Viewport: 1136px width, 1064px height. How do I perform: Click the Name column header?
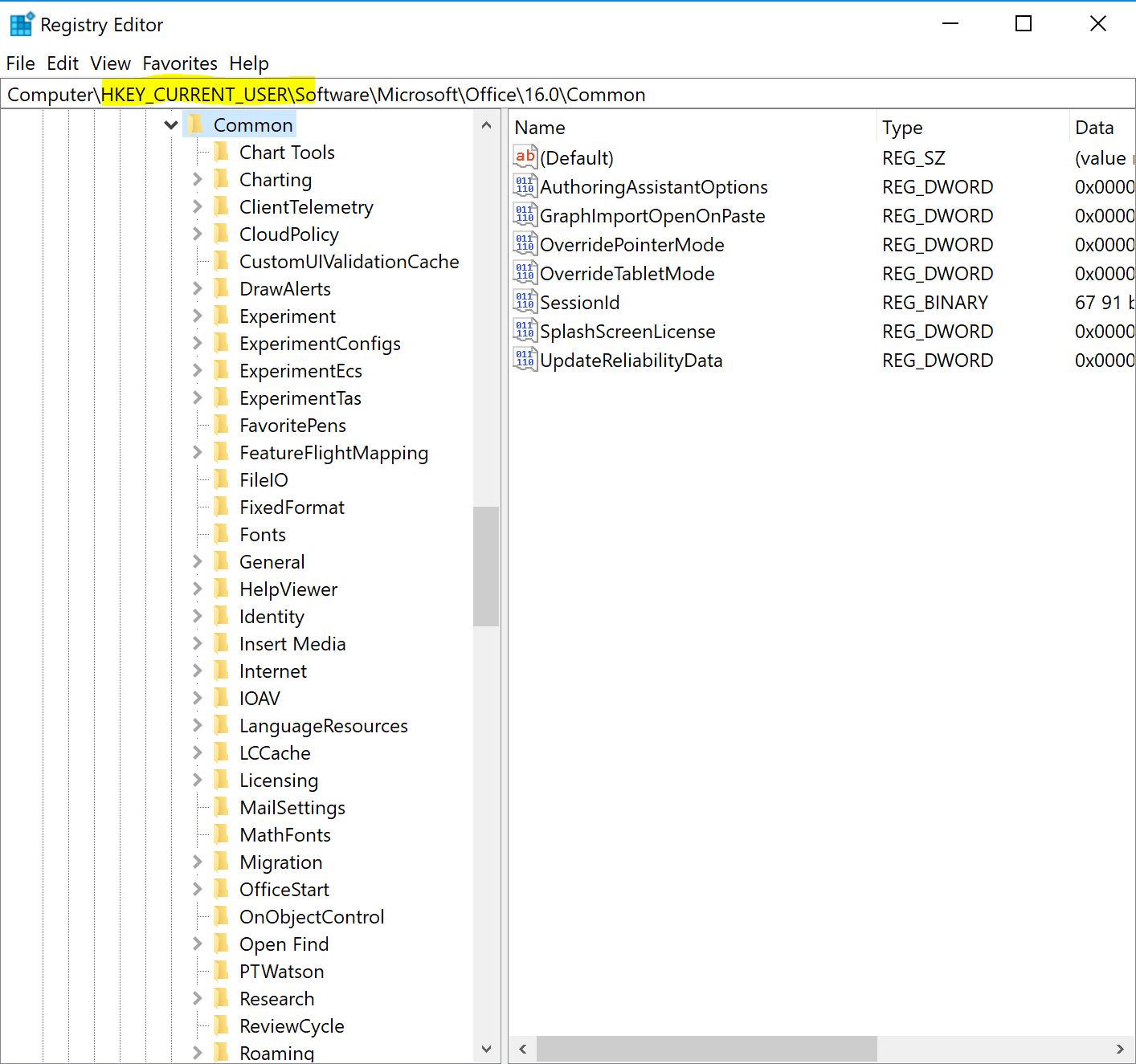[x=693, y=128]
